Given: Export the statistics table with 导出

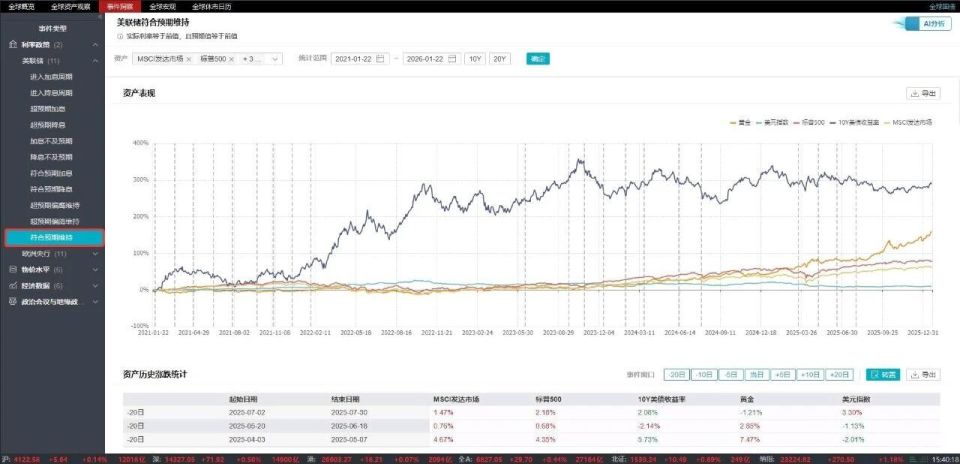Looking at the screenshot, I should click(x=923, y=375).
